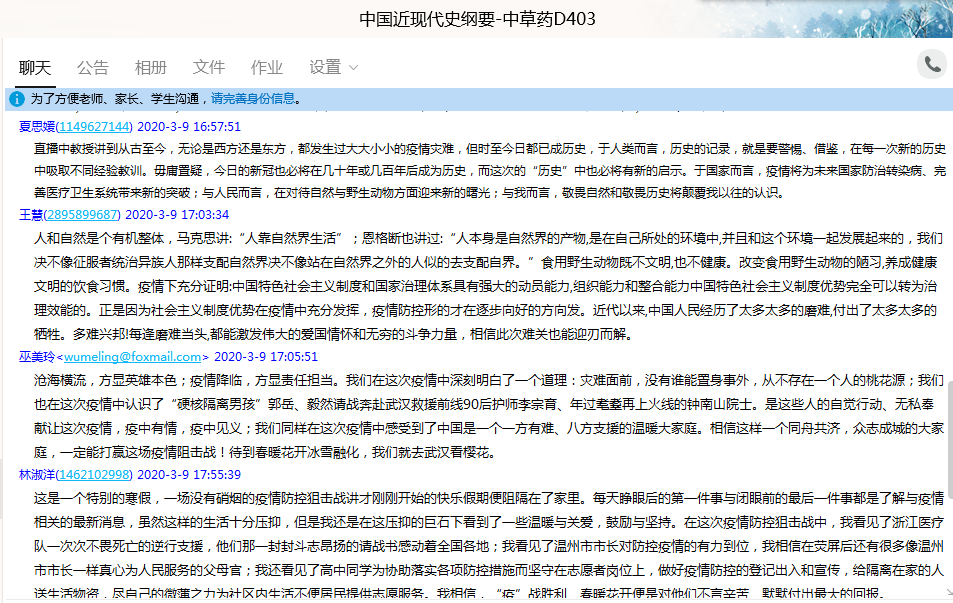Expand the 设置 dropdown menu

(333, 67)
